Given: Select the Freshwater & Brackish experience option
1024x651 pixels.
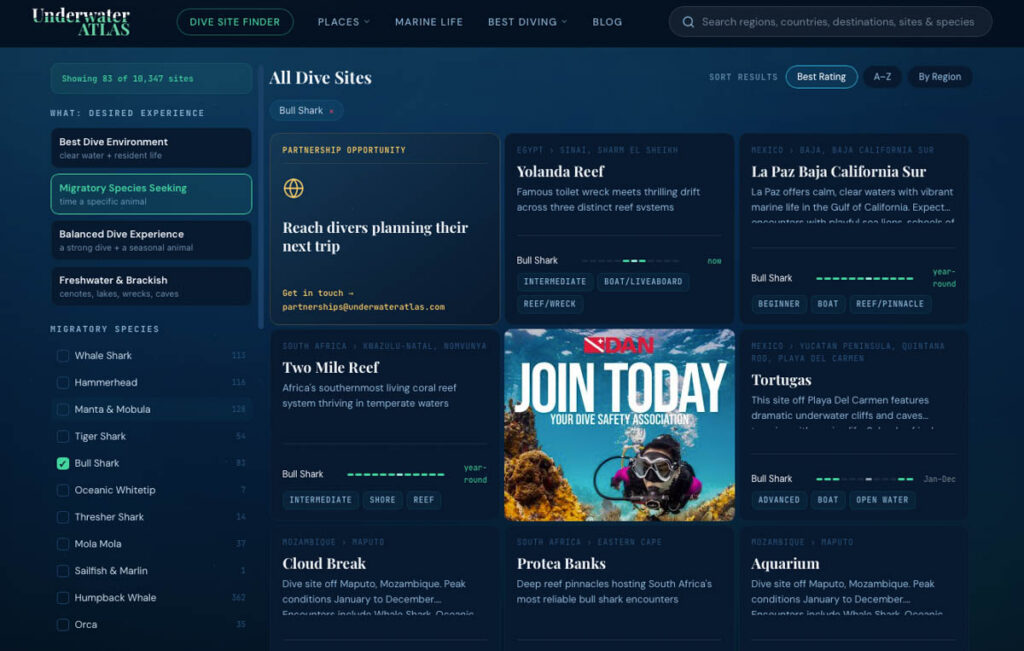Looking at the screenshot, I should (x=151, y=286).
